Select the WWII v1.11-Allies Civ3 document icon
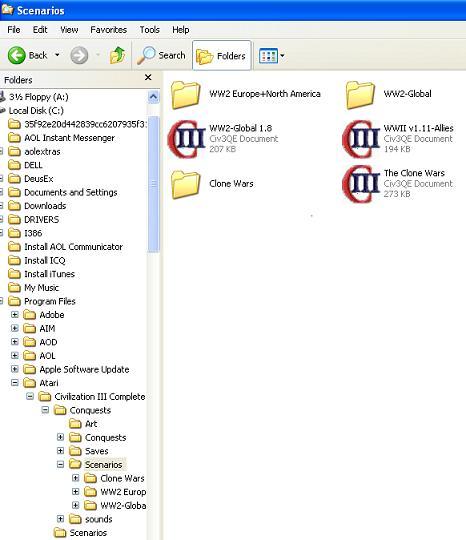The width and height of the screenshot is (466, 540). pyautogui.click(x=361, y=139)
